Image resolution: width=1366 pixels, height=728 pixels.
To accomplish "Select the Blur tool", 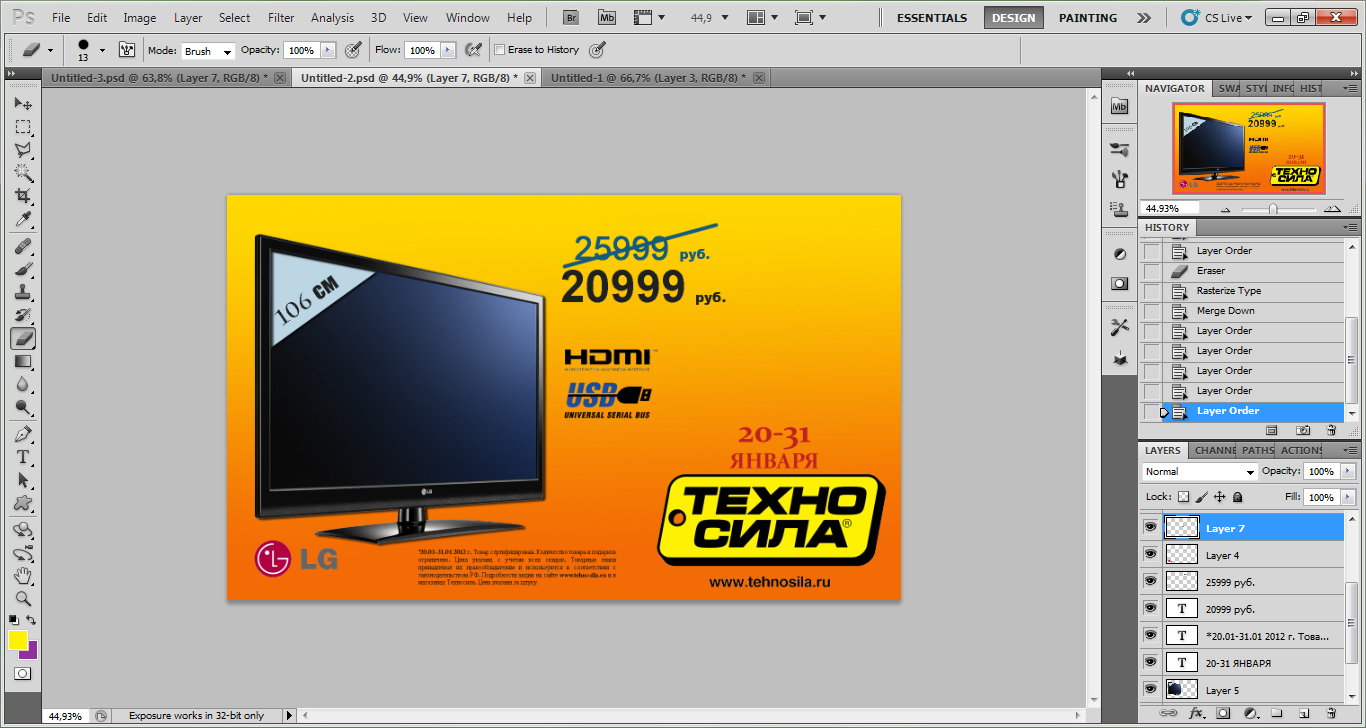I will pyautogui.click(x=23, y=384).
